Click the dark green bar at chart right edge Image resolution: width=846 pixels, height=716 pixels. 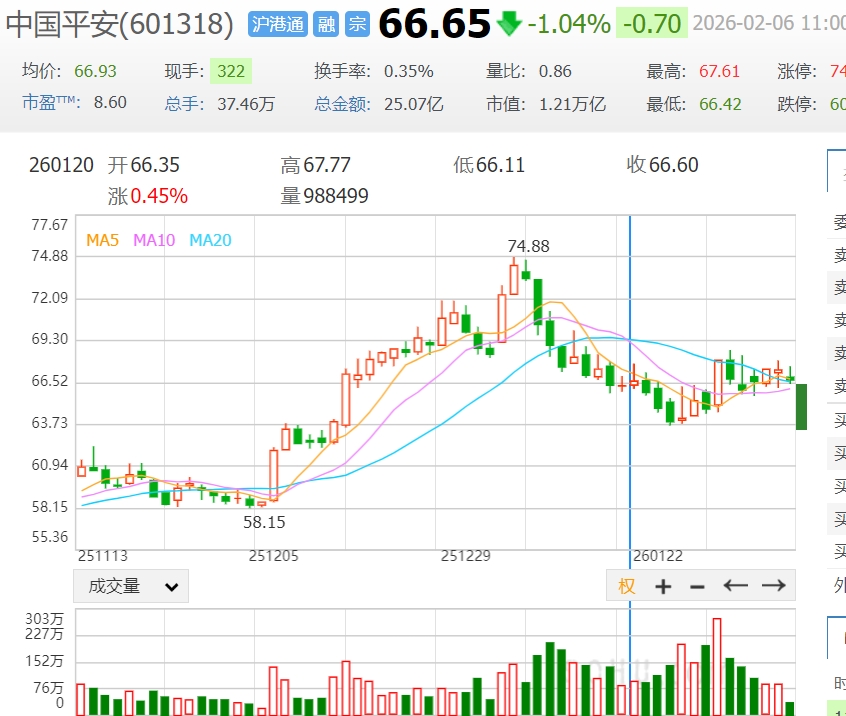pyautogui.click(x=801, y=407)
